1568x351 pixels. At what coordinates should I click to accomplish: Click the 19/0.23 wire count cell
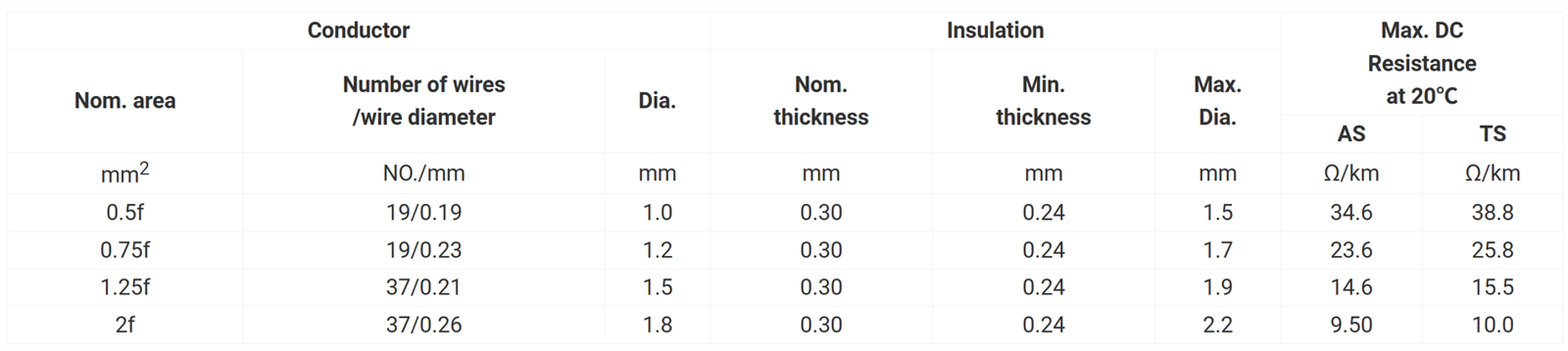point(424,250)
